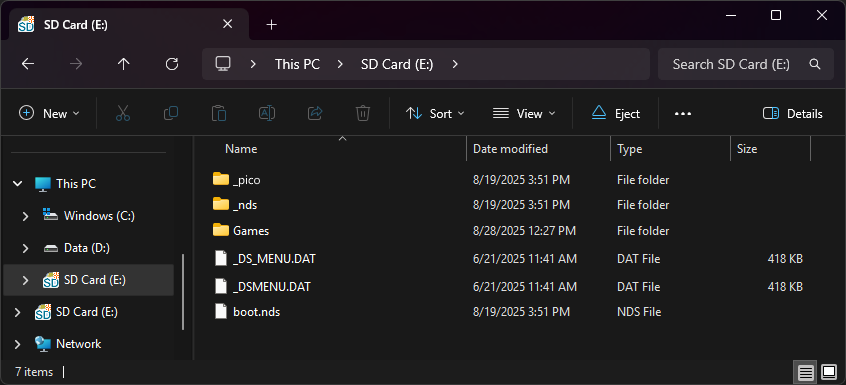Click the _DS_MENU.DAT file icon
The image size is (846, 385).
pyautogui.click(x=221, y=259)
